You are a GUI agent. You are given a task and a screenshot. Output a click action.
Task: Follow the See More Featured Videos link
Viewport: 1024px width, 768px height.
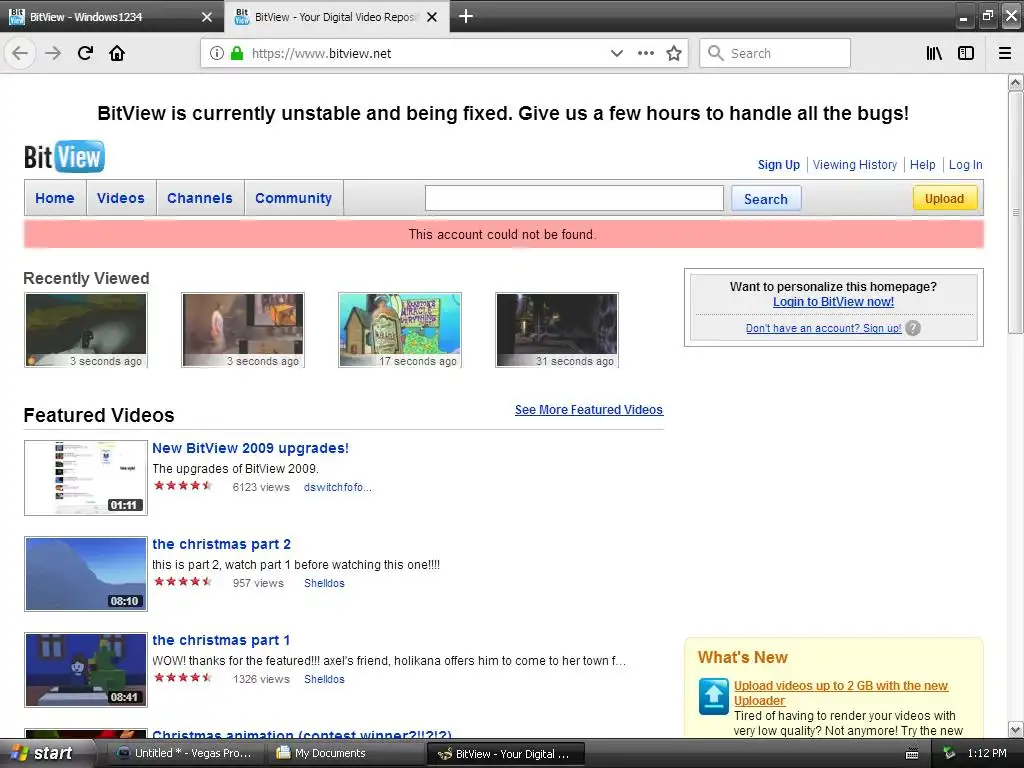coord(588,409)
